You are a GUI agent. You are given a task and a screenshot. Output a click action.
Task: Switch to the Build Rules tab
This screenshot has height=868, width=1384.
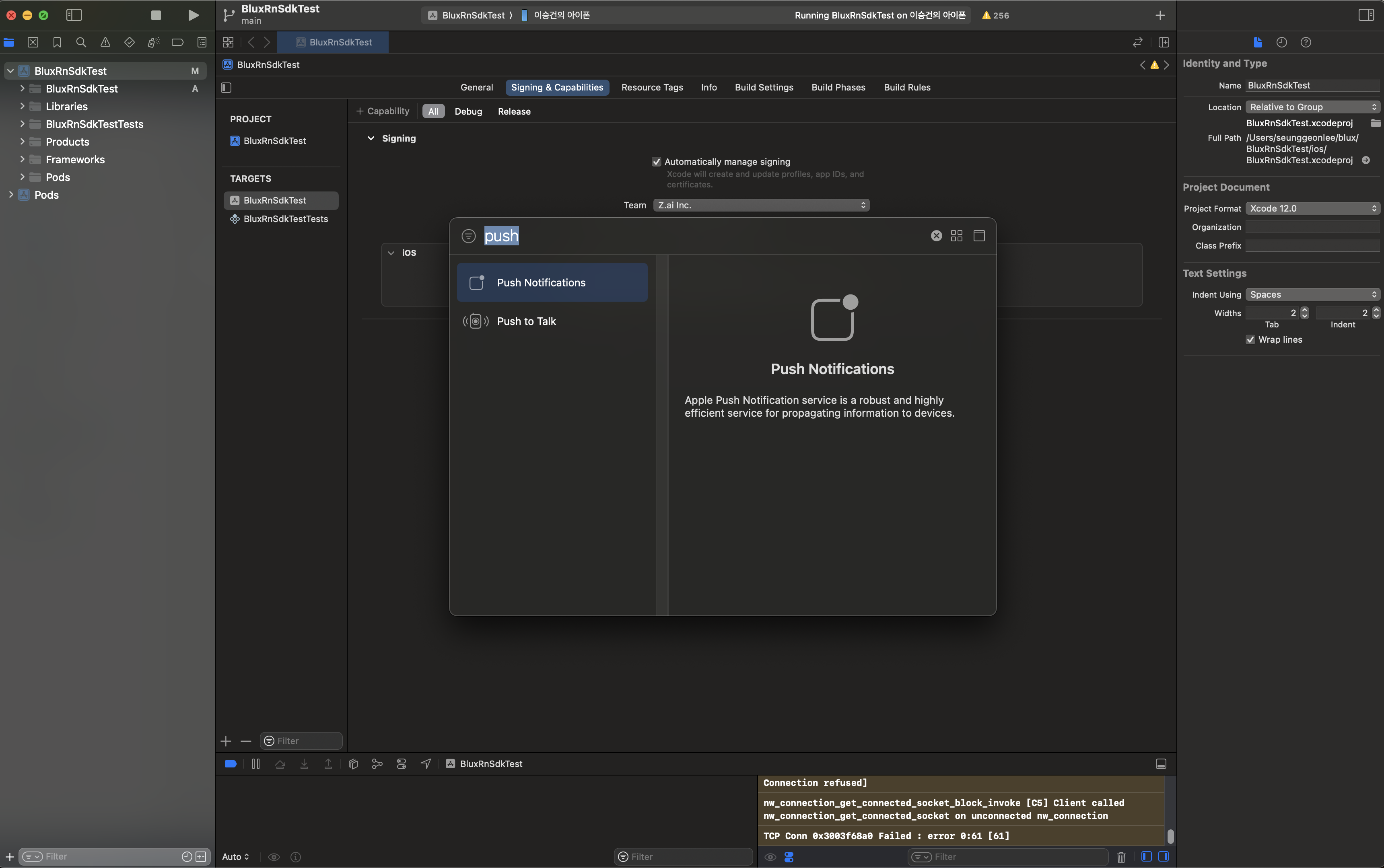pos(907,88)
